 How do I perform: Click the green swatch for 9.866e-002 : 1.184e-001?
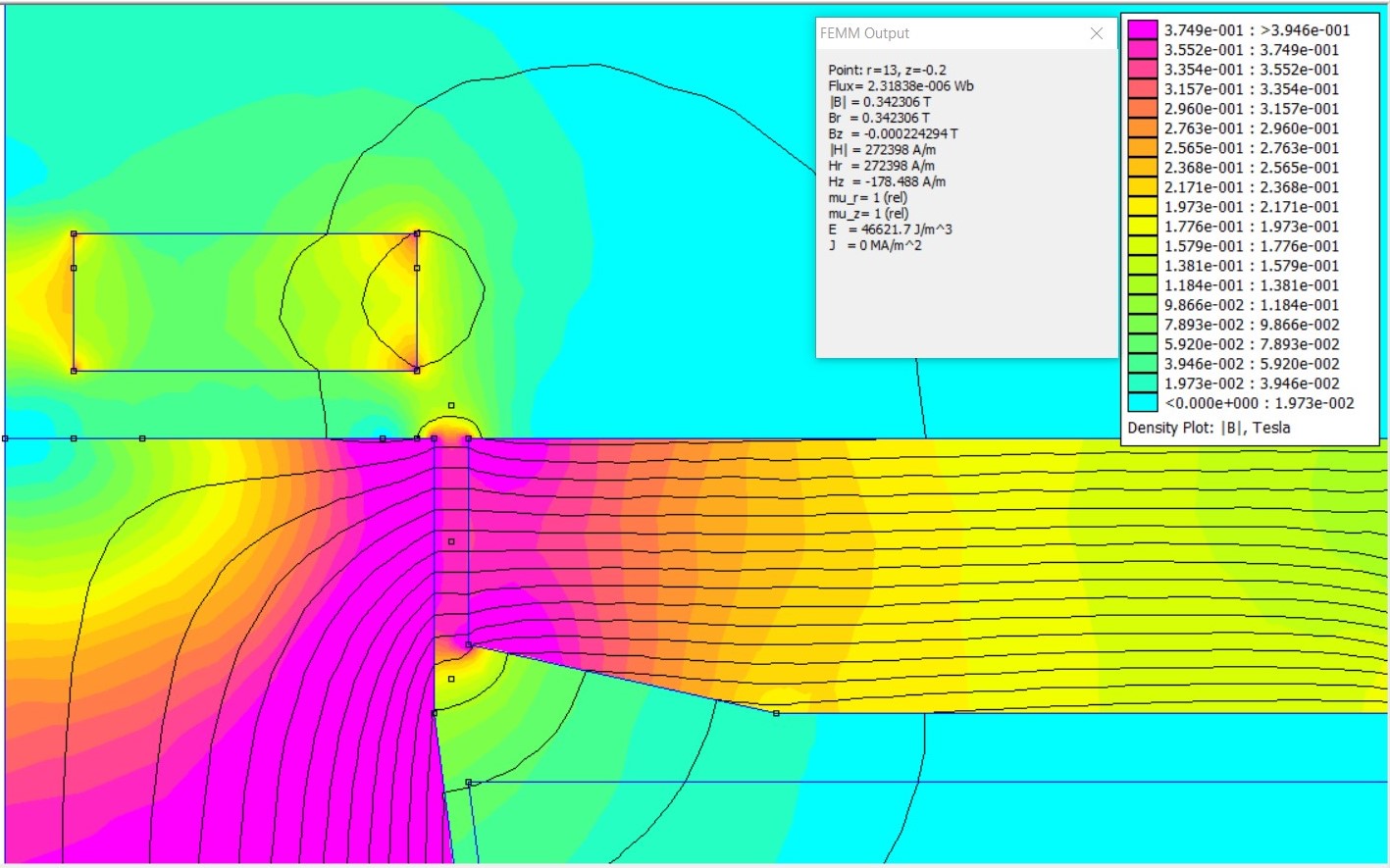click(1143, 305)
